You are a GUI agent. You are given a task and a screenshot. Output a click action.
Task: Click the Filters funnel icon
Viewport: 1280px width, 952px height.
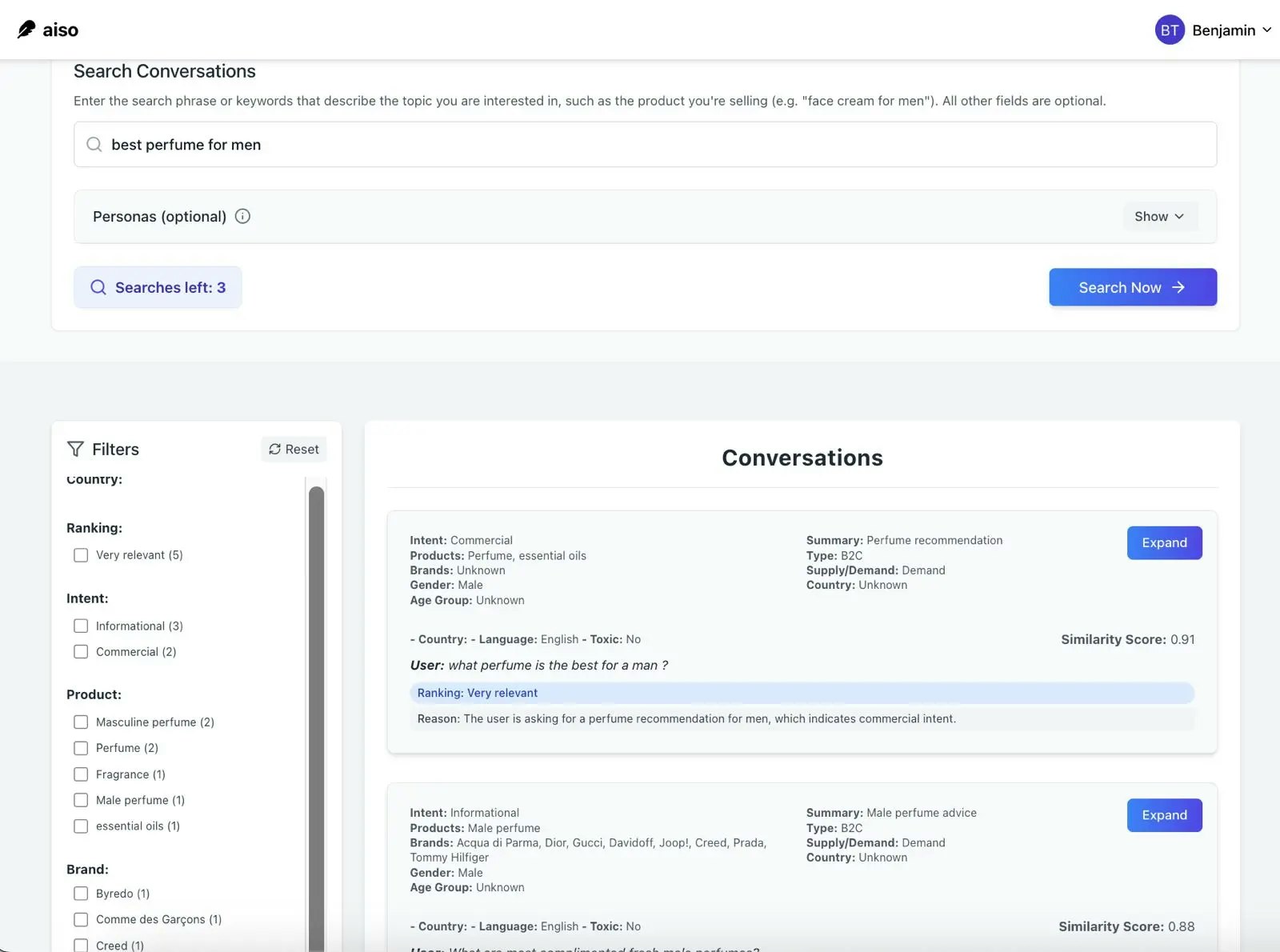pyautogui.click(x=75, y=449)
